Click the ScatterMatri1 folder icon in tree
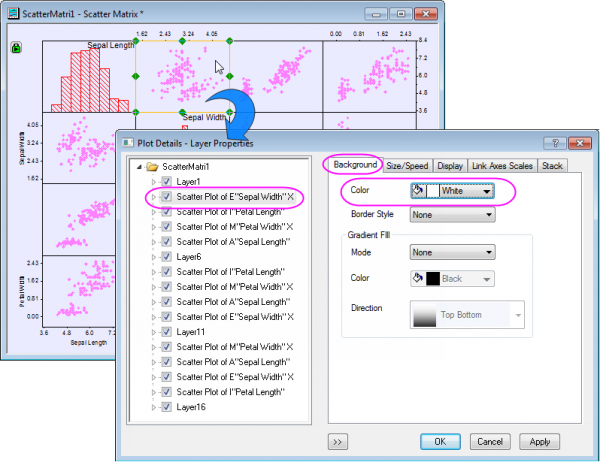The width and height of the screenshot is (600, 462). (152, 167)
